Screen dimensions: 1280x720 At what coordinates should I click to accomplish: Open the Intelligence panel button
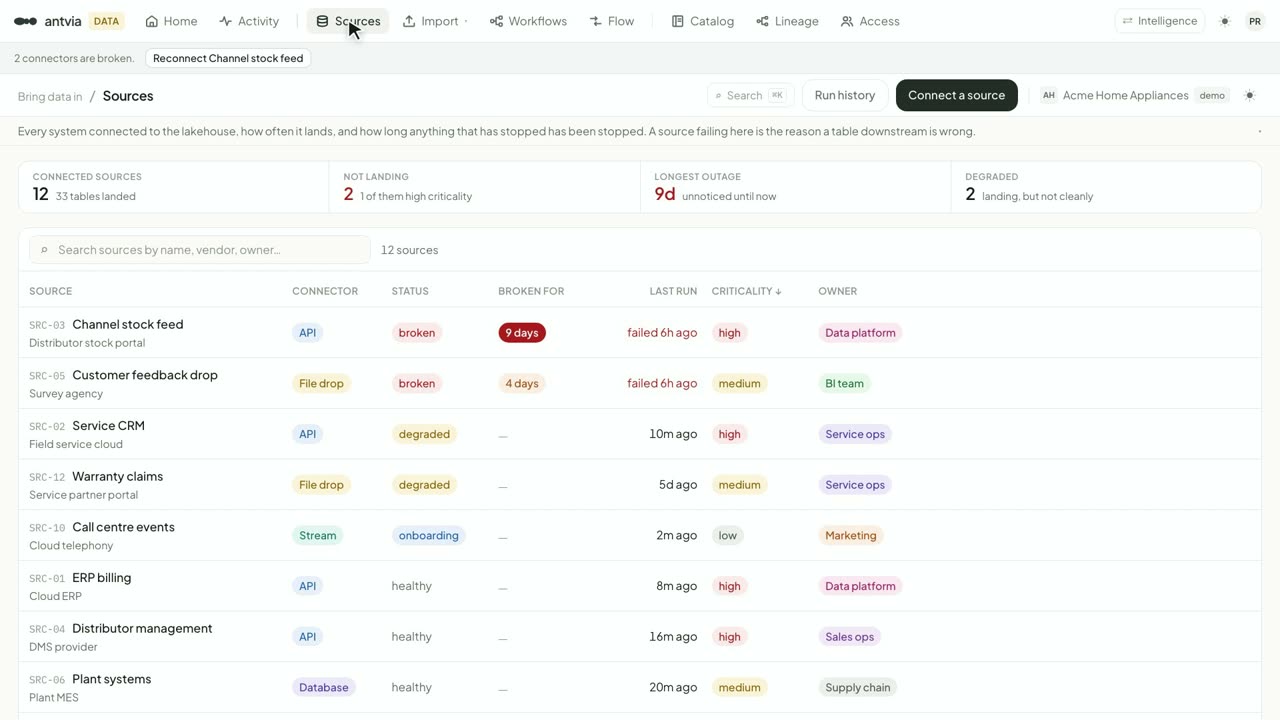pos(1160,21)
